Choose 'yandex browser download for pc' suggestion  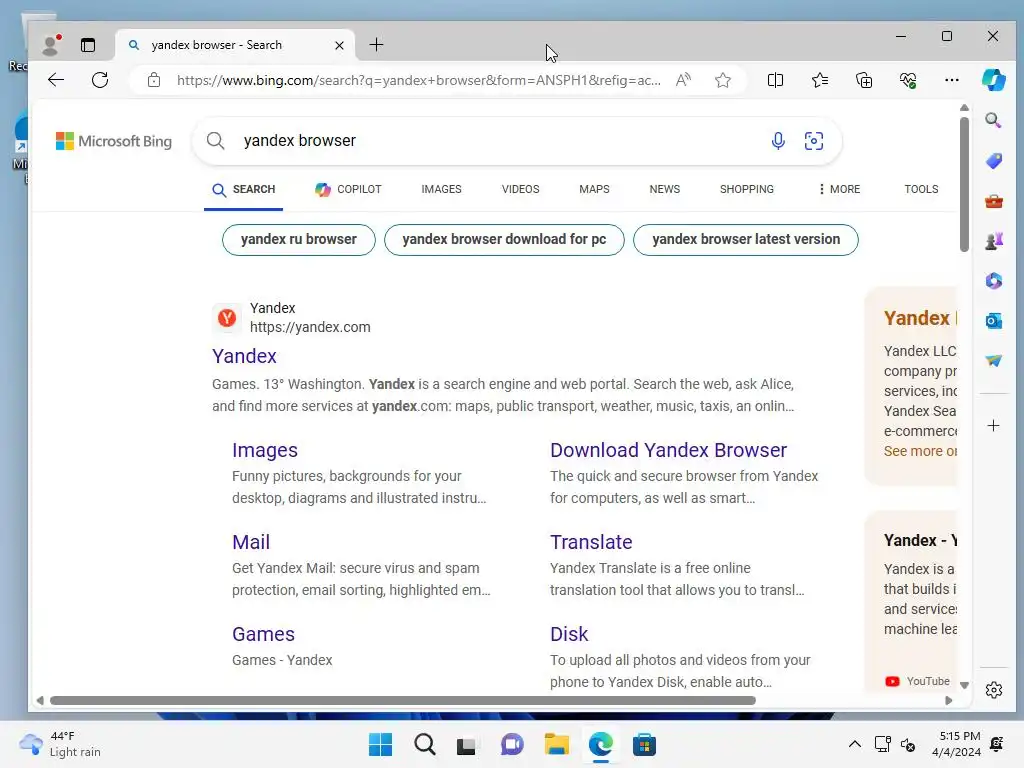click(504, 240)
